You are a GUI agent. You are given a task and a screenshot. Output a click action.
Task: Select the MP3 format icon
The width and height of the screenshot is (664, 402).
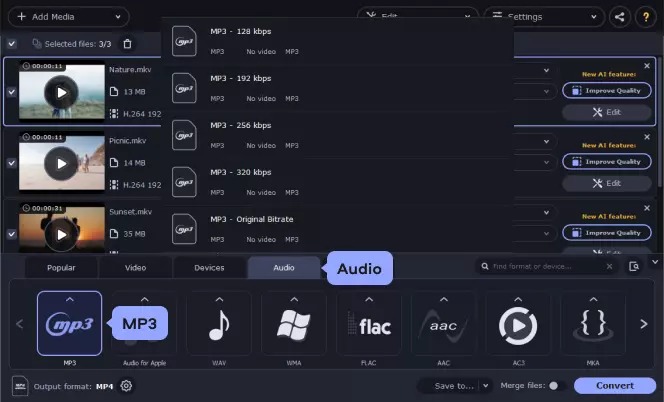69,323
